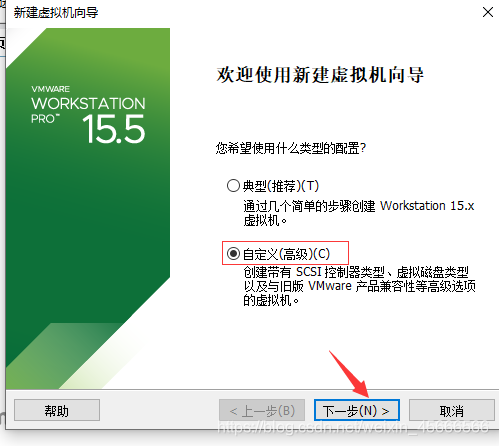Image resolution: width=499 pixels, height=446 pixels.
Task: Click the disabled < 上一步(B) button
Action: (262, 410)
